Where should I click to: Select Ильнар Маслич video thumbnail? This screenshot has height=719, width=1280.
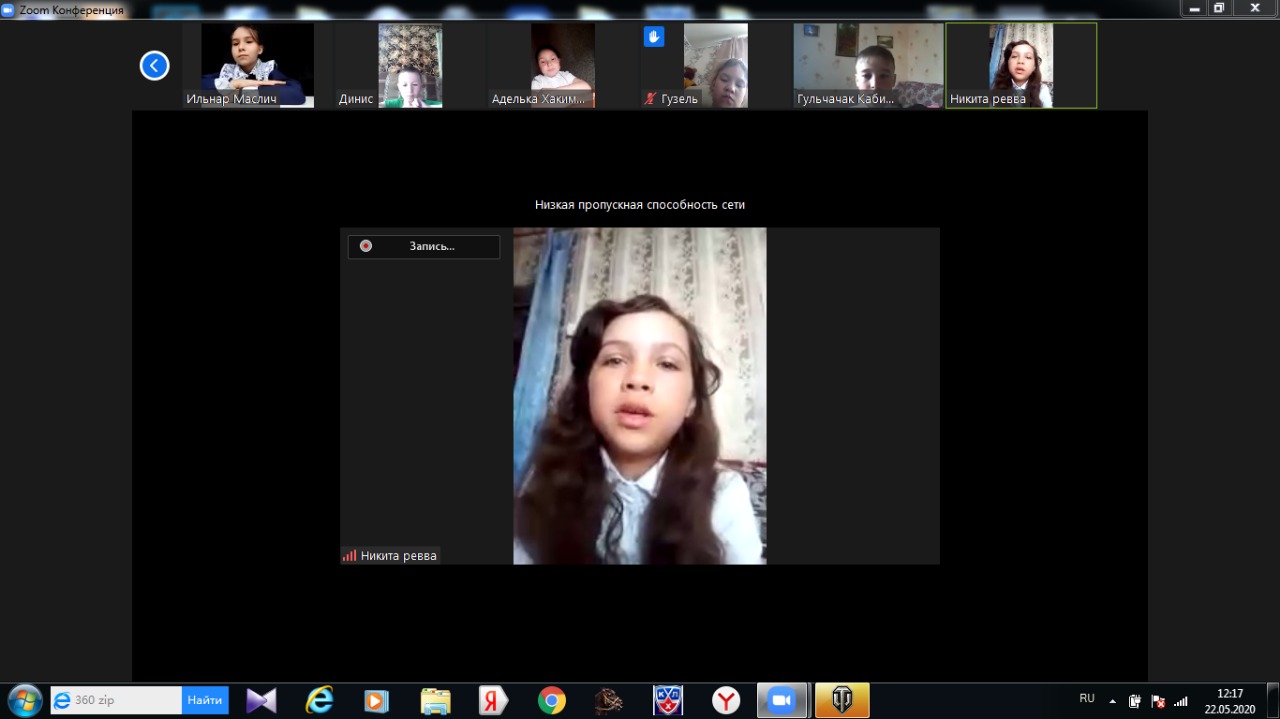coord(257,65)
